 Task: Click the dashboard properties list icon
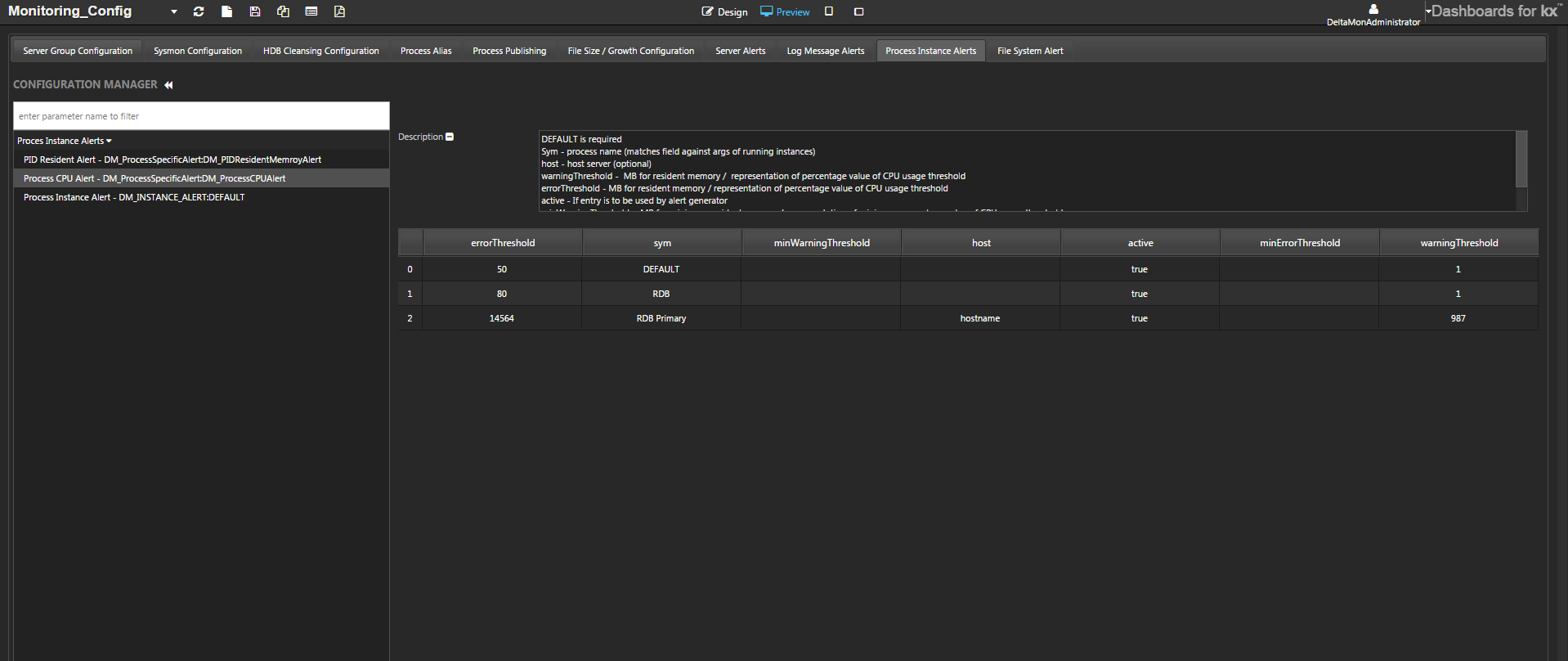(x=311, y=11)
